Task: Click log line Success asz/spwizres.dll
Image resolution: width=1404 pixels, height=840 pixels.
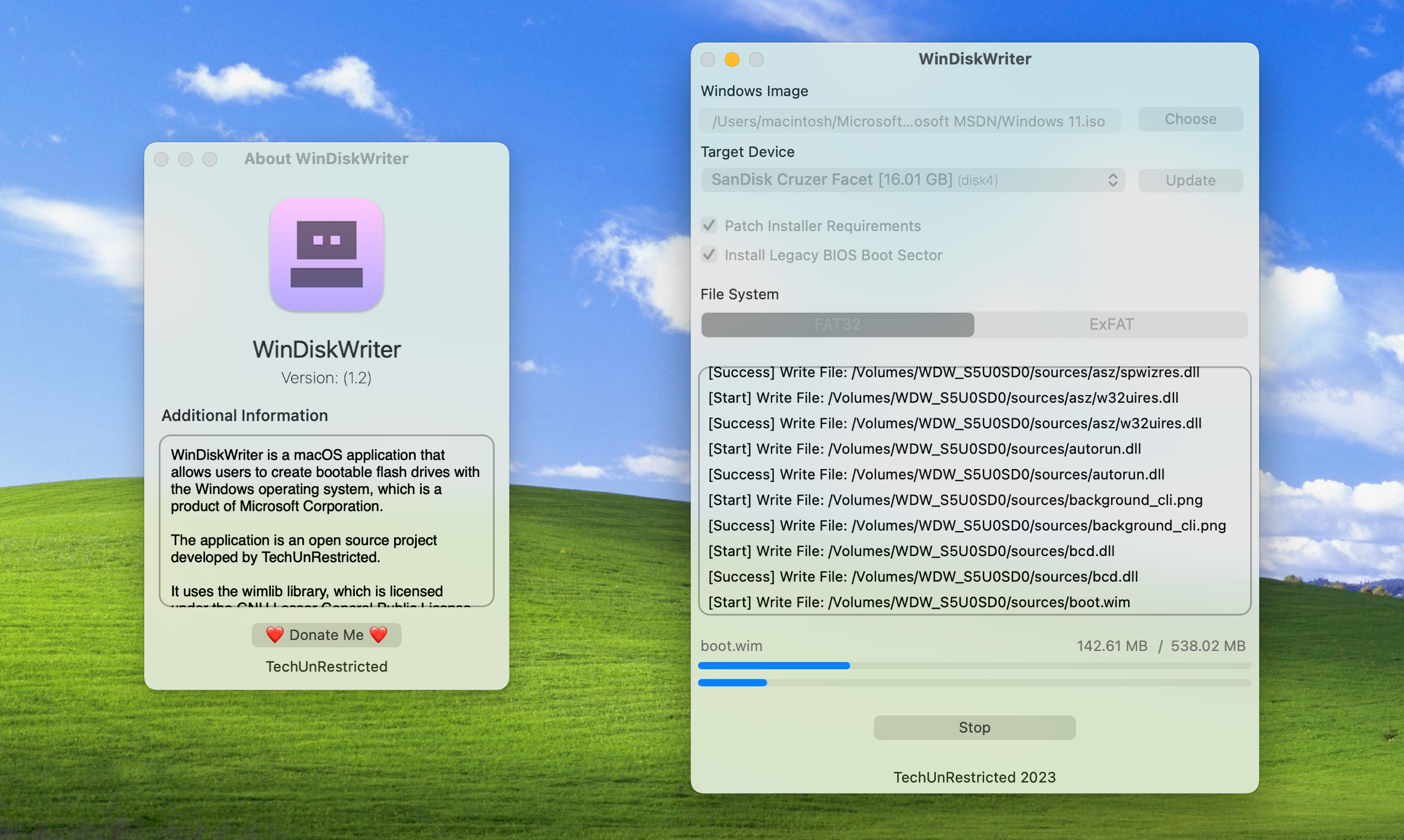Action: [954, 372]
